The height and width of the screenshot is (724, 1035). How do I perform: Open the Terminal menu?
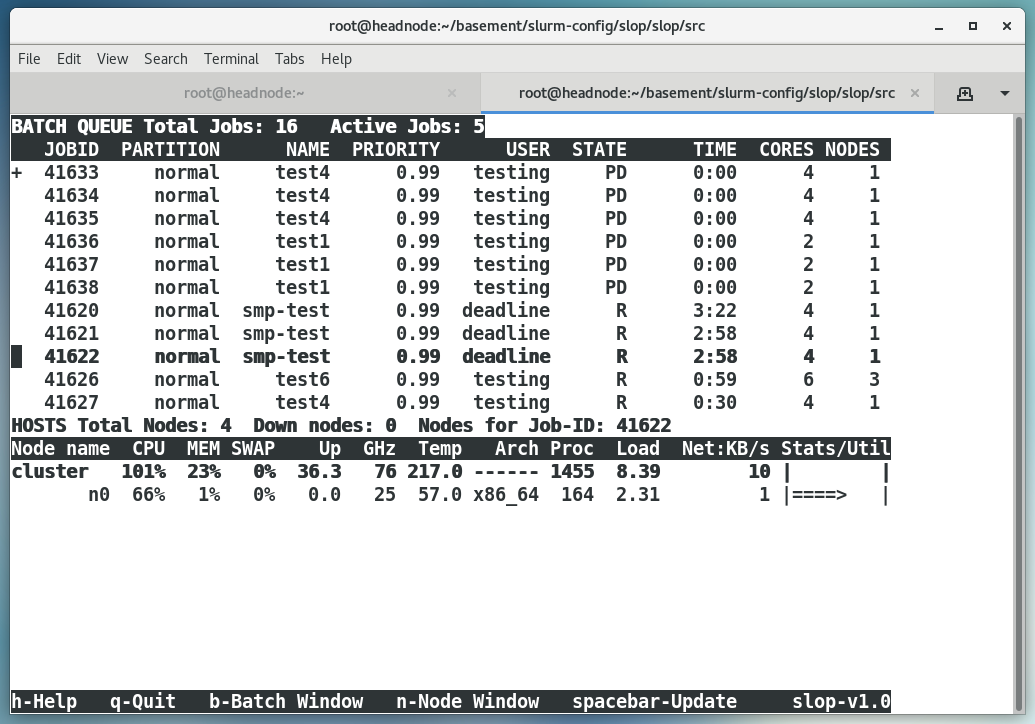[231, 59]
